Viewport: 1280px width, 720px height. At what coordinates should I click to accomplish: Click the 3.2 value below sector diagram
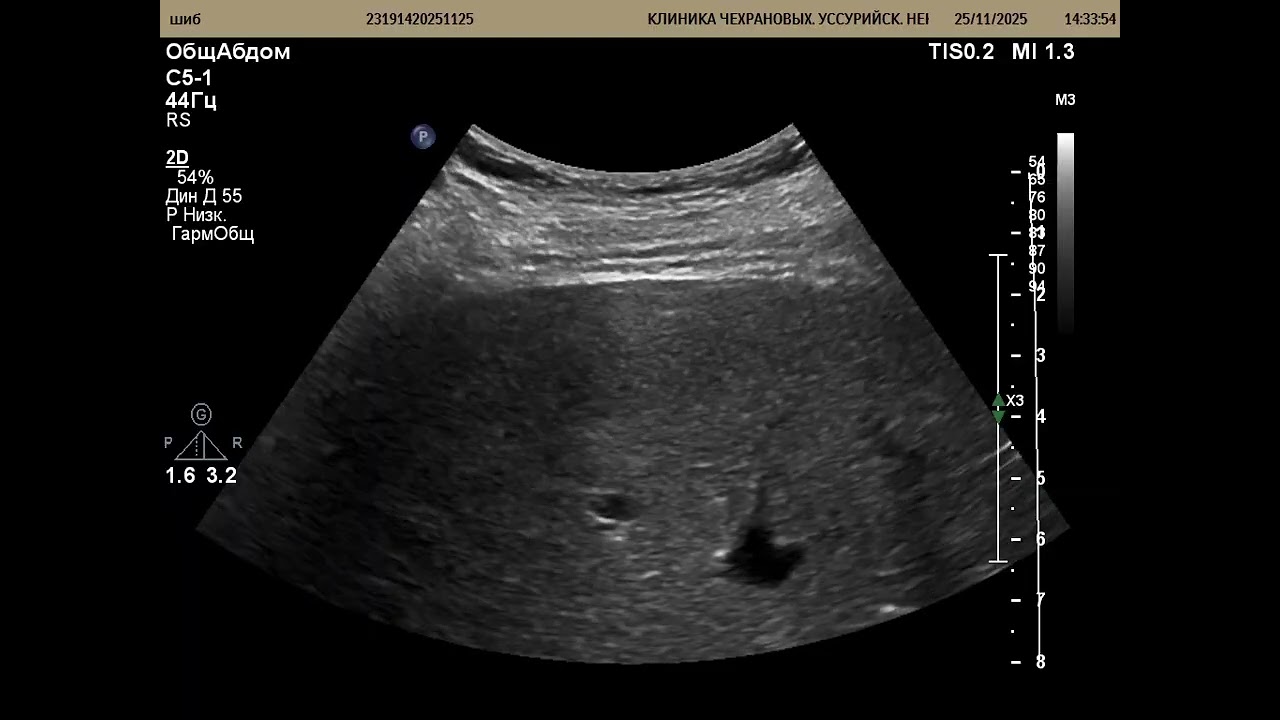click(222, 476)
